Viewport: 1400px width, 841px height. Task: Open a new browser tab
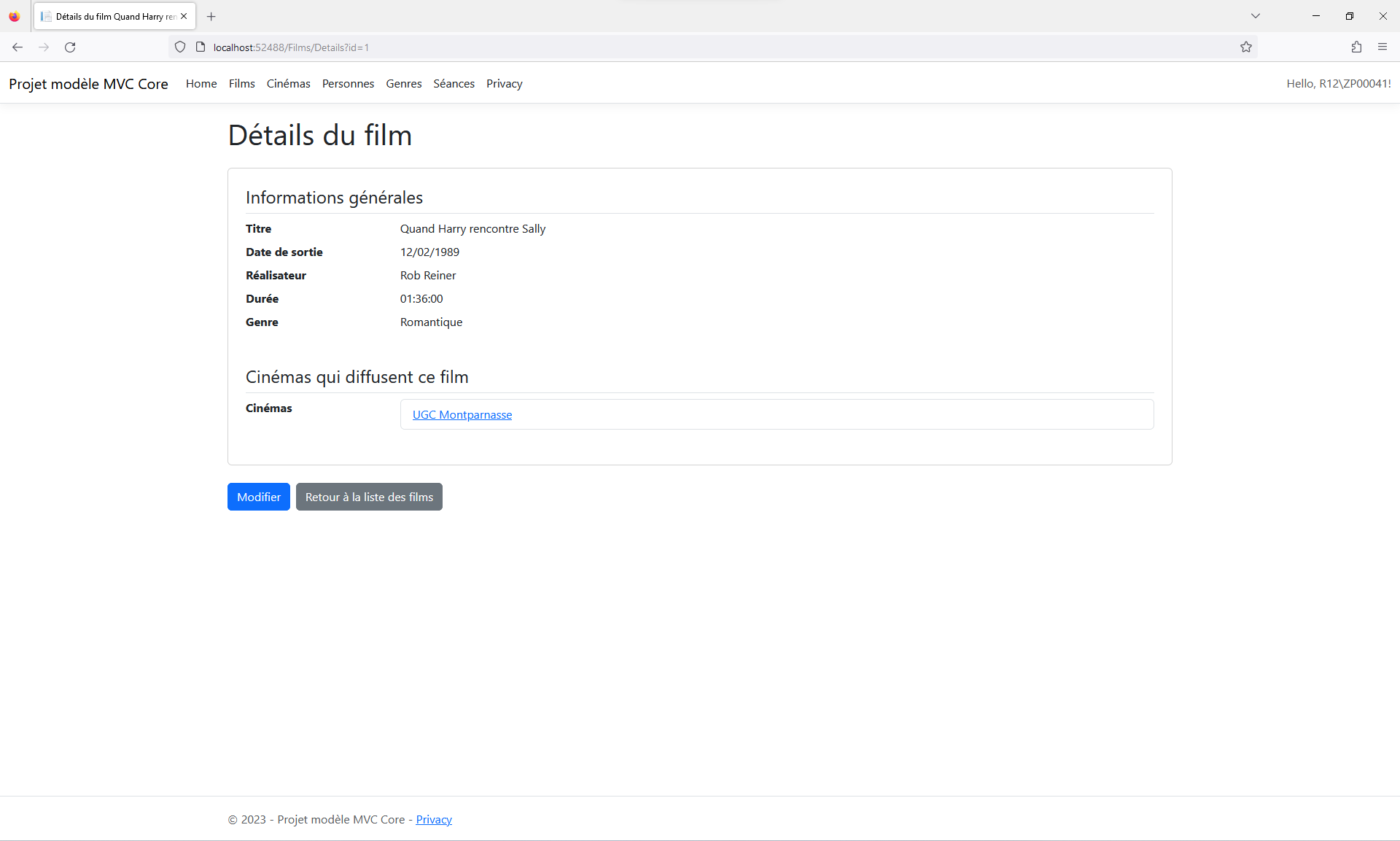coord(211,16)
